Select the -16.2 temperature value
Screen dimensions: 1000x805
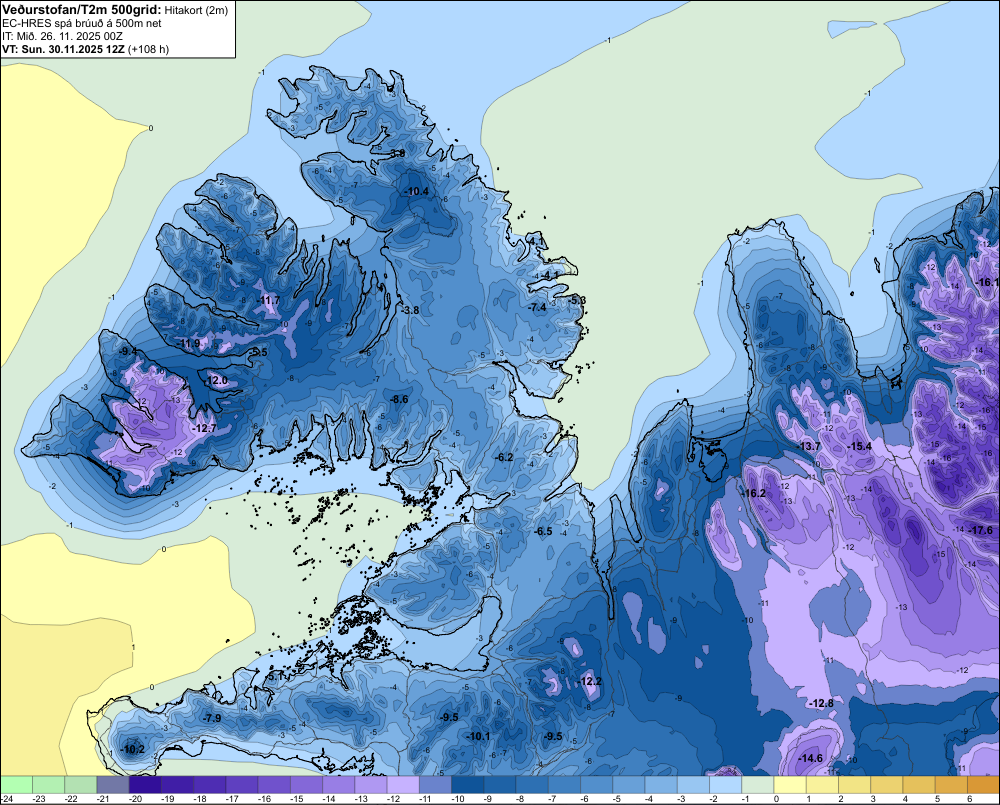754,494
